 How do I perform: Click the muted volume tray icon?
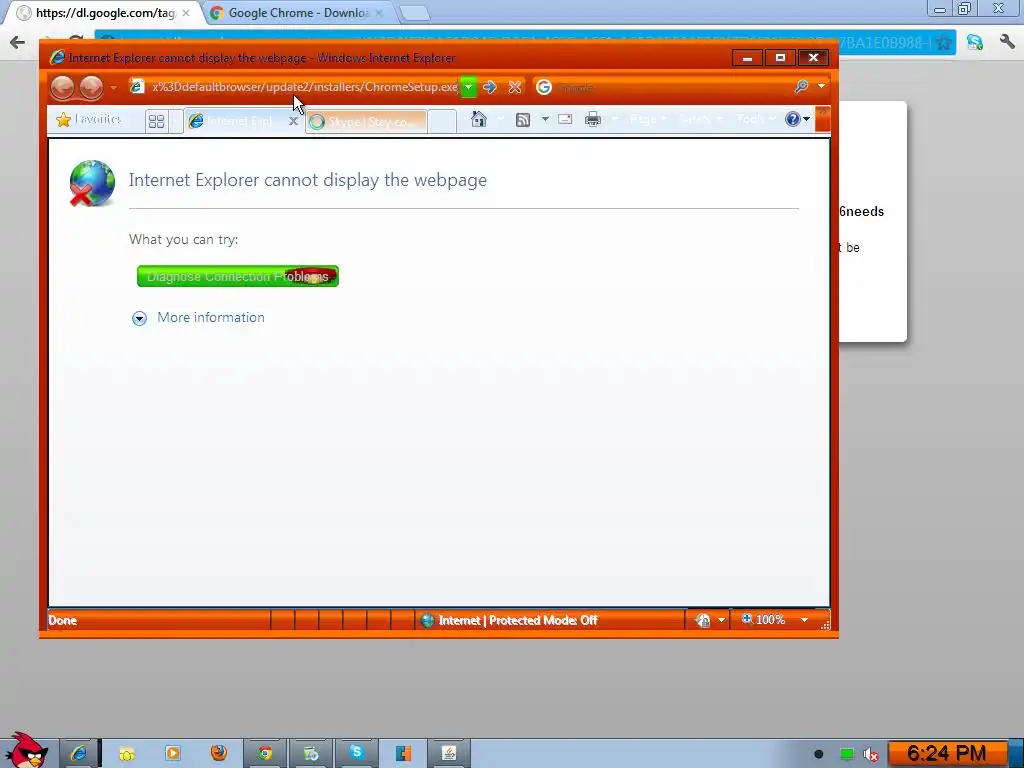871,755
